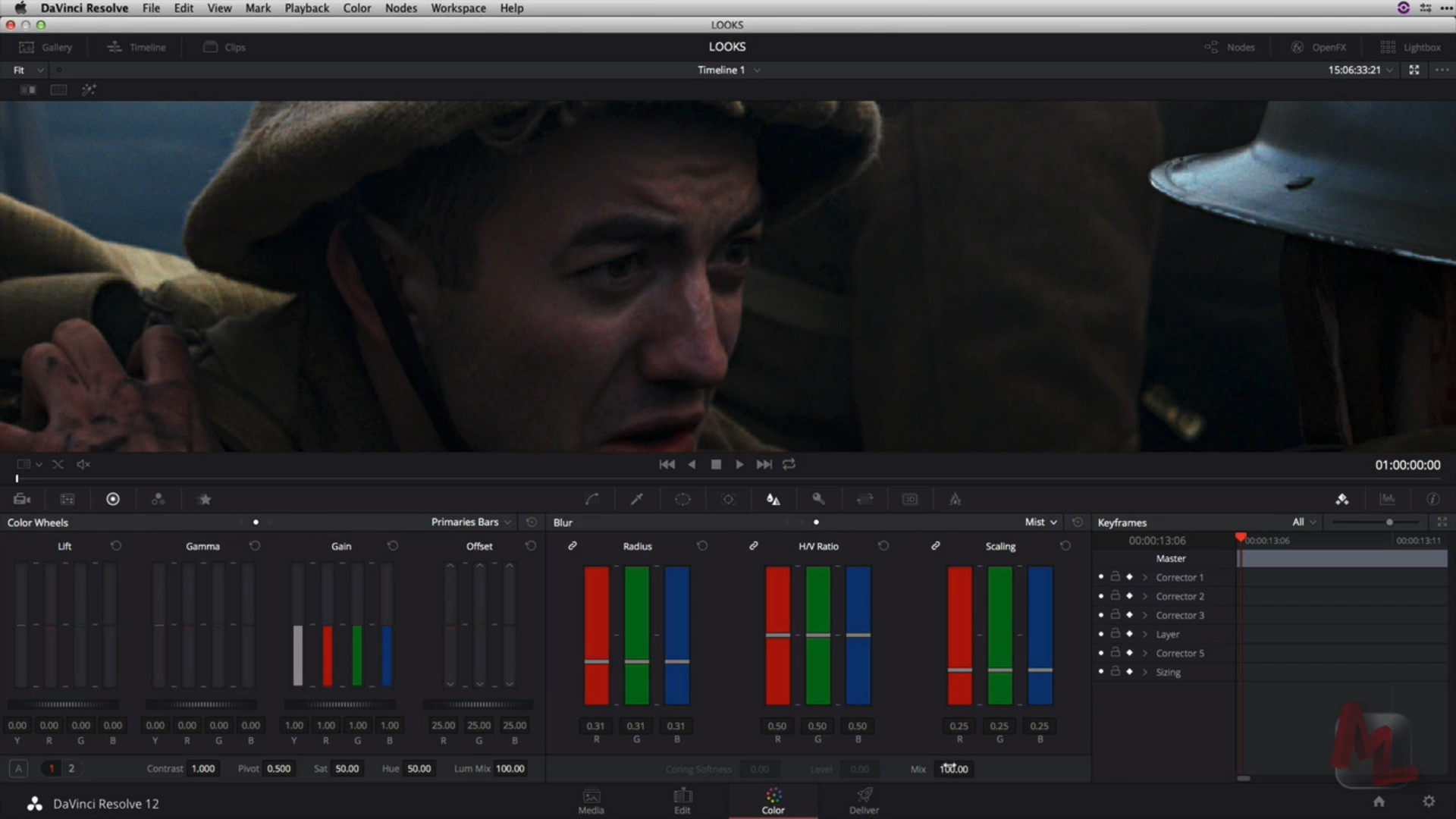The image size is (1456, 819).
Task: Toggle the H/V Ratio channel link
Action: click(754, 546)
